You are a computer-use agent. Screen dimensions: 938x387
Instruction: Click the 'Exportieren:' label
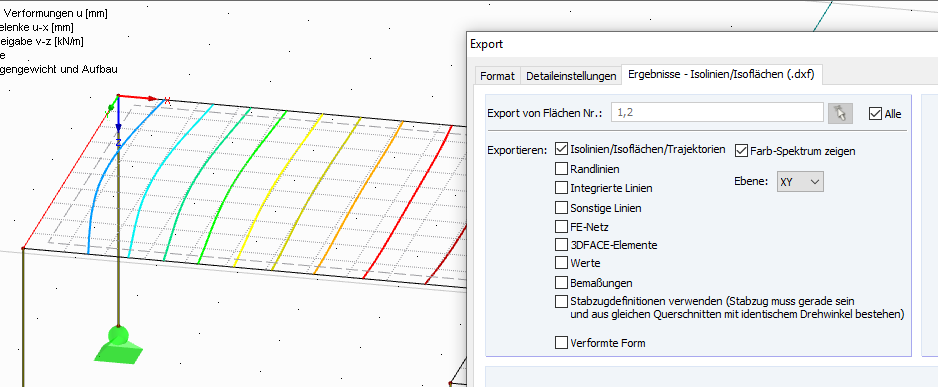(x=517, y=150)
